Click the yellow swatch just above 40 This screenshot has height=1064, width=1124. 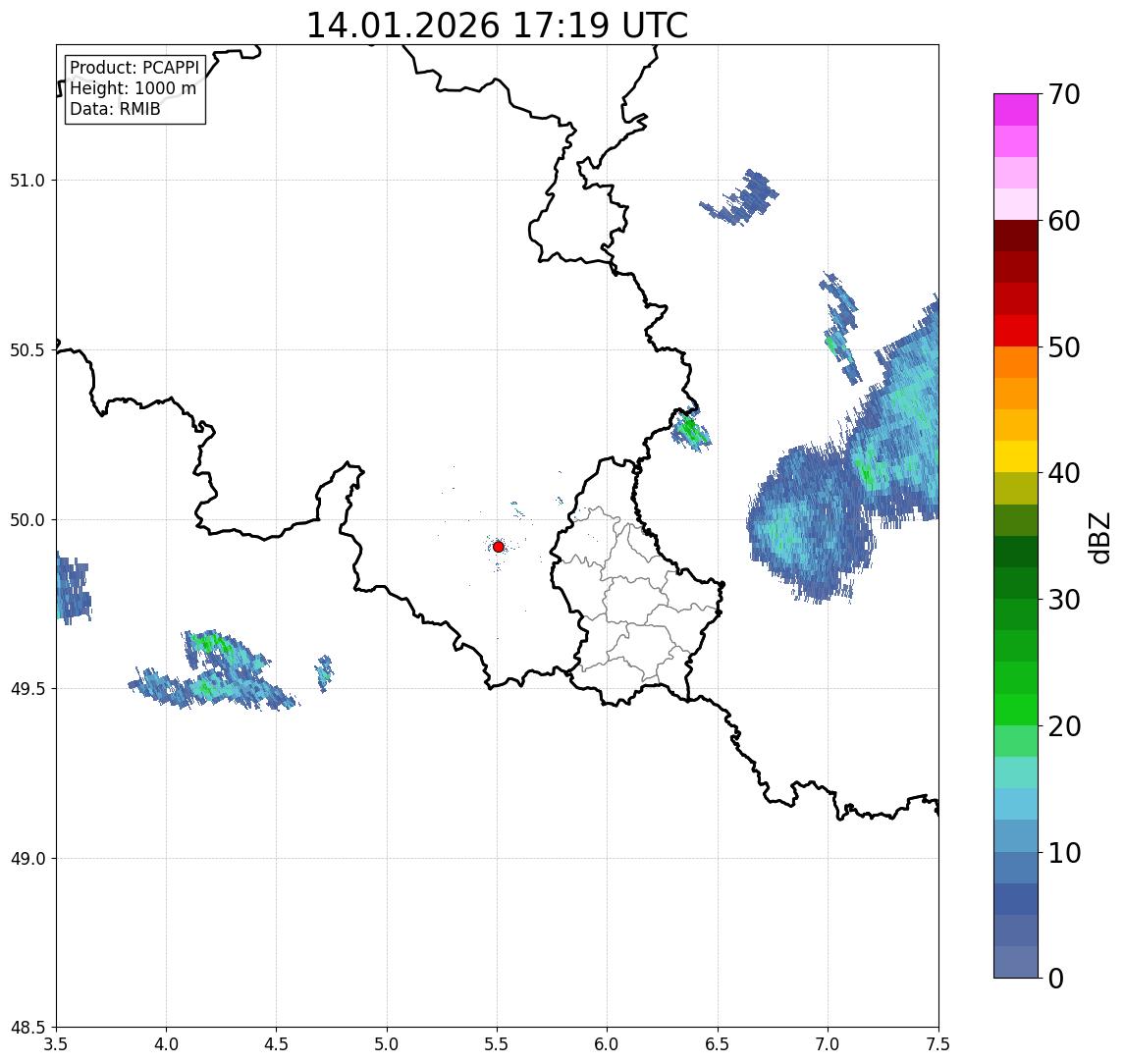click(1016, 456)
